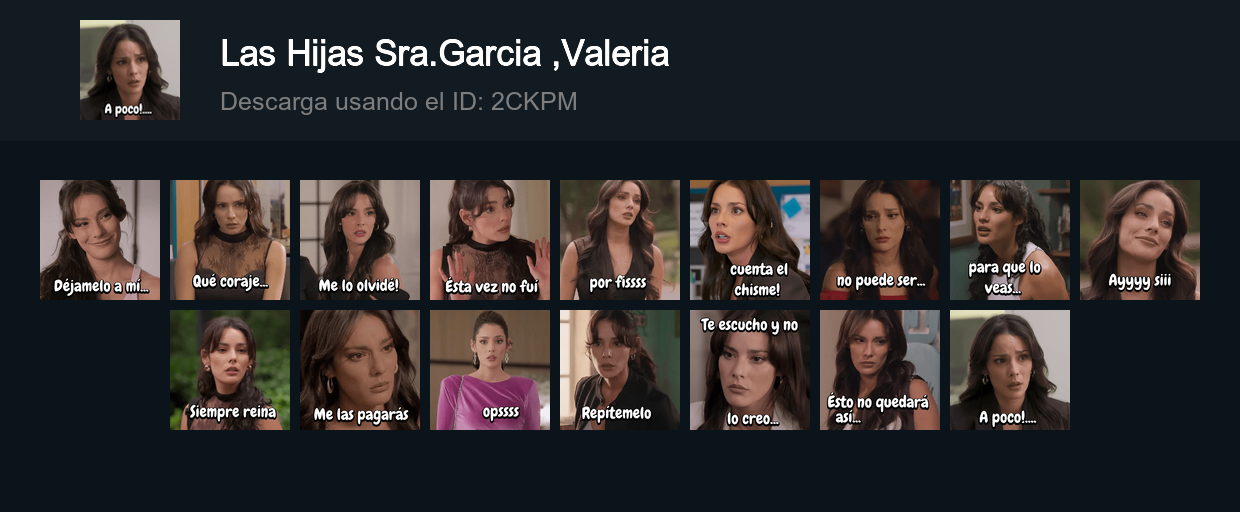This screenshot has width=1240, height=512.
Task: Select the 'no puede ser...' sticker
Action: pos(880,240)
